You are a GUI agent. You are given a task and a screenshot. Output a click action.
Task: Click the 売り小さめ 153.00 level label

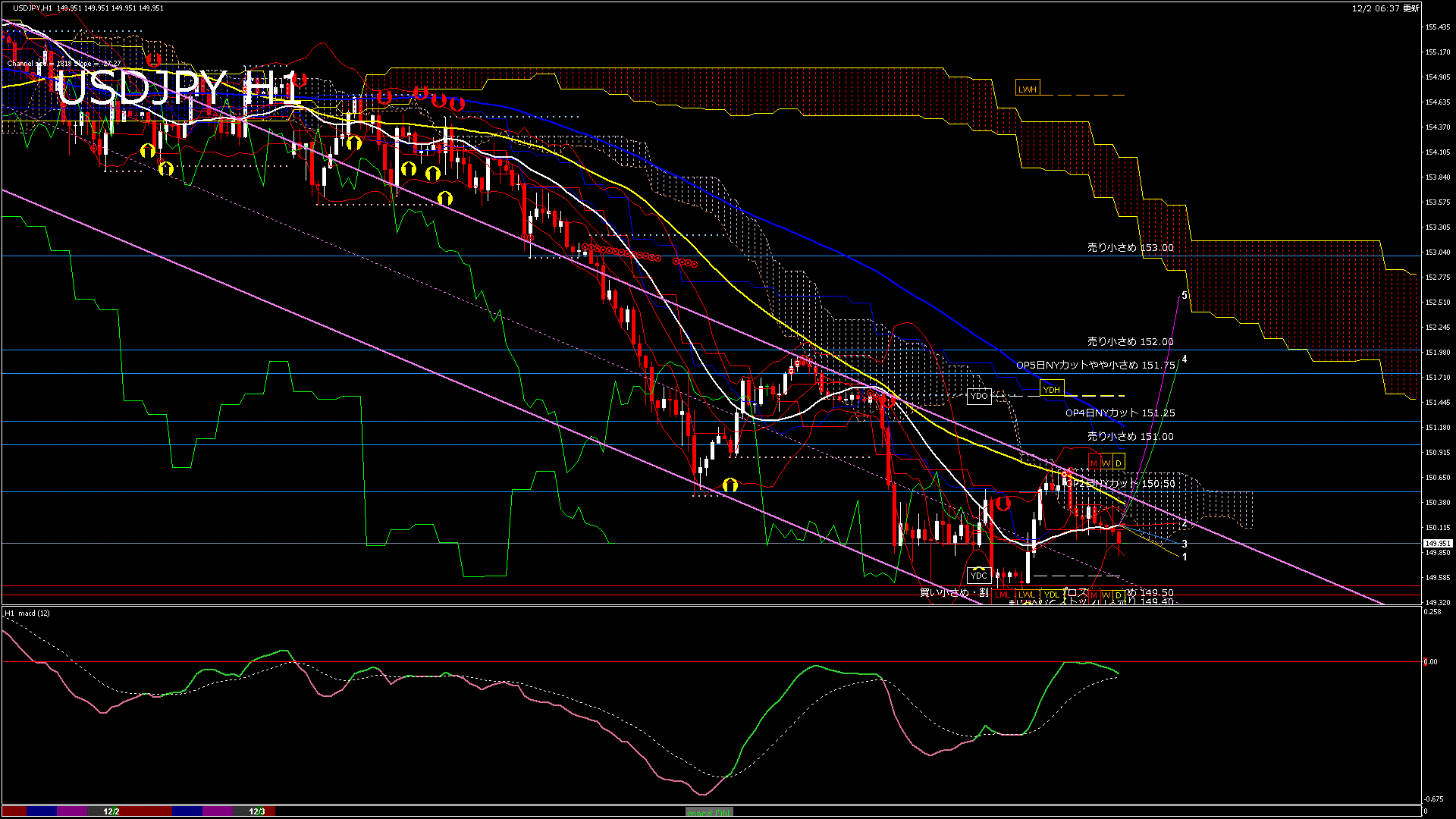[x=1130, y=248]
